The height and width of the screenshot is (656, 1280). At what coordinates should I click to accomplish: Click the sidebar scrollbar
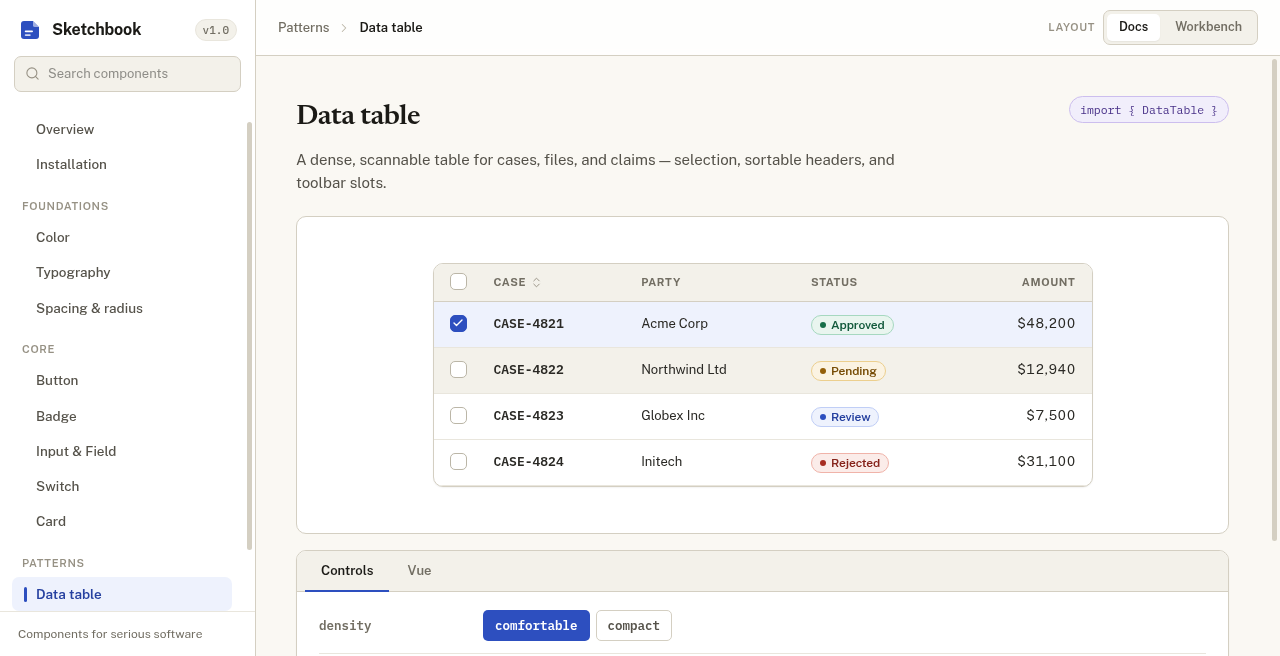point(249,336)
